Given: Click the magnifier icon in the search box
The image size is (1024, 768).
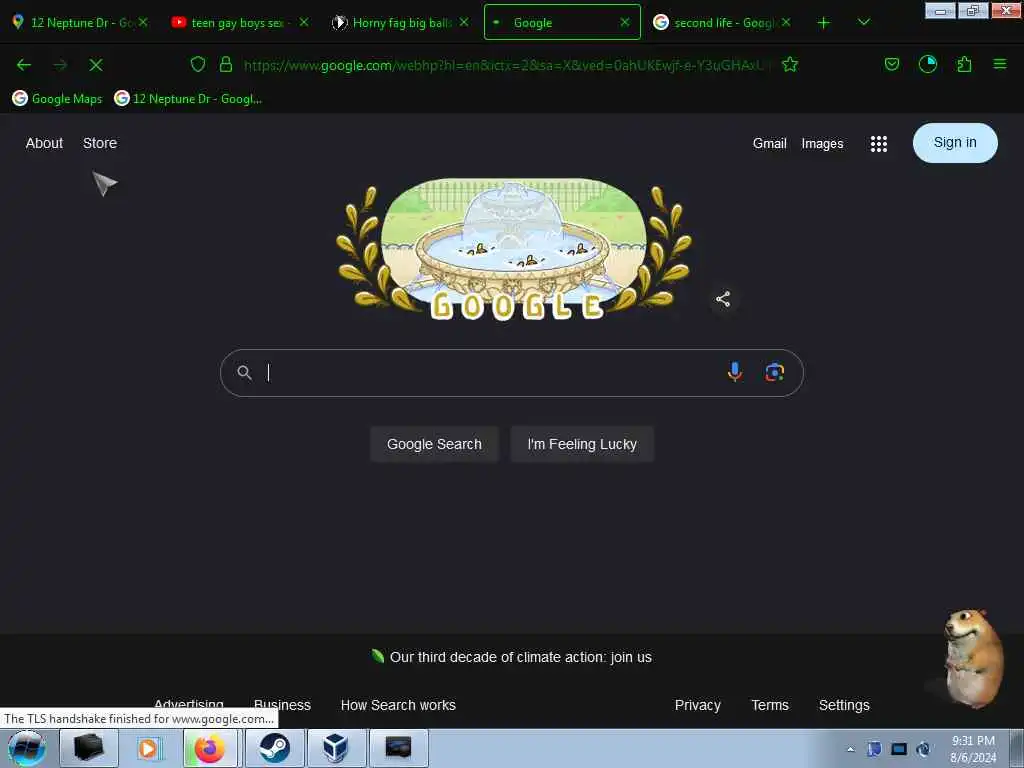Looking at the screenshot, I should click(x=244, y=372).
